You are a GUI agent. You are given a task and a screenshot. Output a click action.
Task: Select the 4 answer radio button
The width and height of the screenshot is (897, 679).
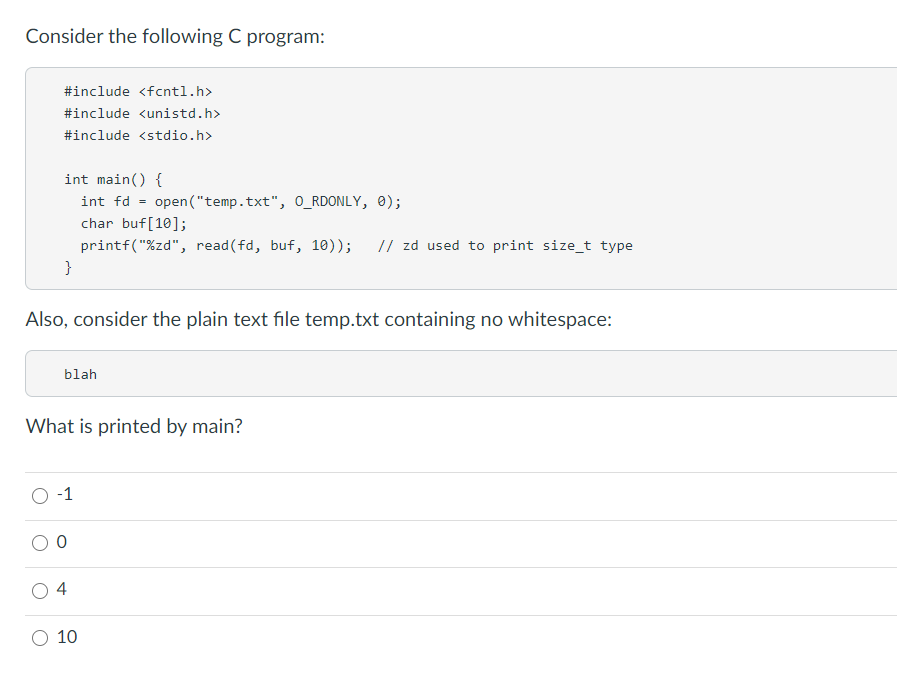click(x=39, y=590)
